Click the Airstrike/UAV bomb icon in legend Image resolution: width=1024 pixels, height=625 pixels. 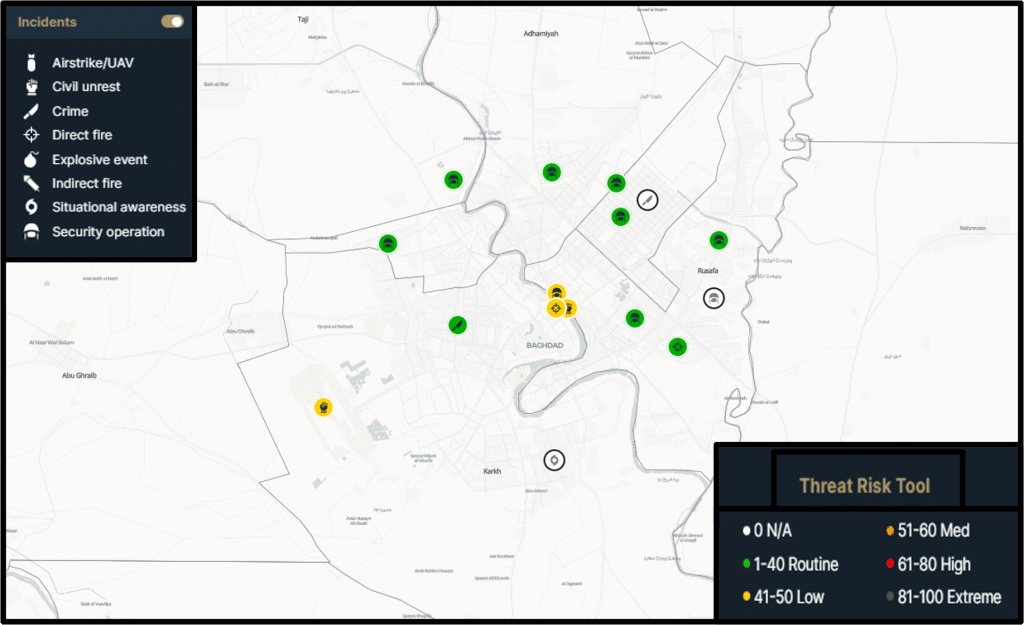pos(31,63)
